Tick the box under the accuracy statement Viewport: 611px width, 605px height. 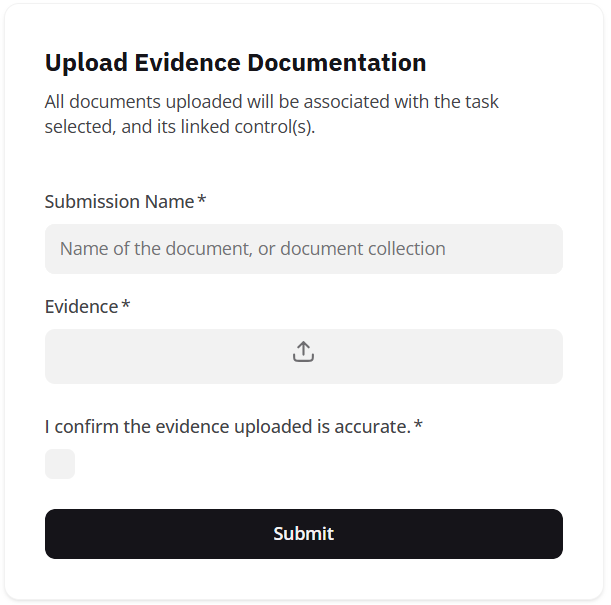(x=60, y=464)
